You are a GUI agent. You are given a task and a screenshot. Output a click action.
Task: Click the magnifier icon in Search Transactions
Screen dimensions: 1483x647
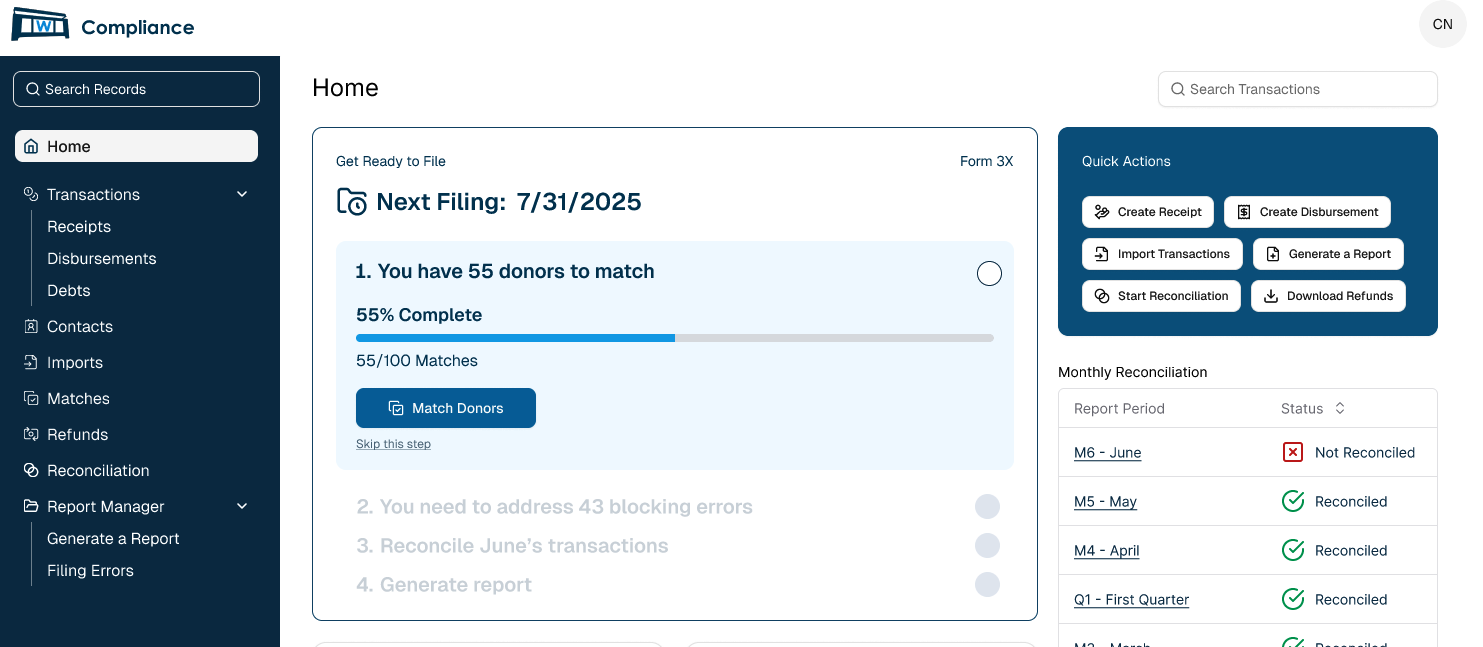click(x=1178, y=89)
